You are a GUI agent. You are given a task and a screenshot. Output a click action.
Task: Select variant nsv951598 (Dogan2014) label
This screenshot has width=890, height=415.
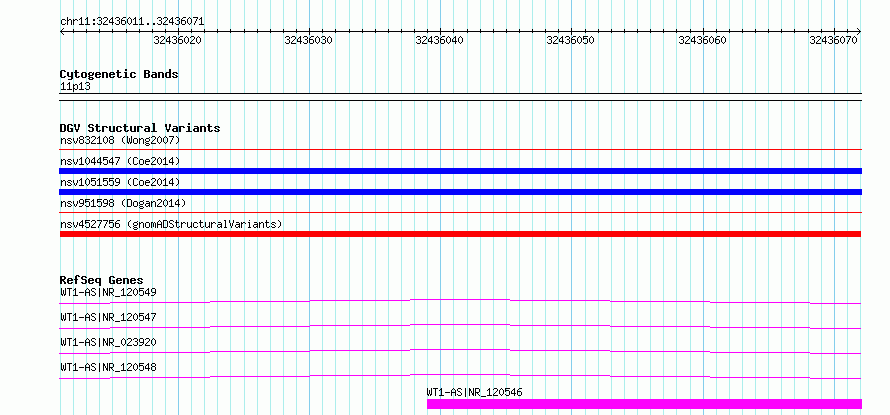tap(123, 203)
